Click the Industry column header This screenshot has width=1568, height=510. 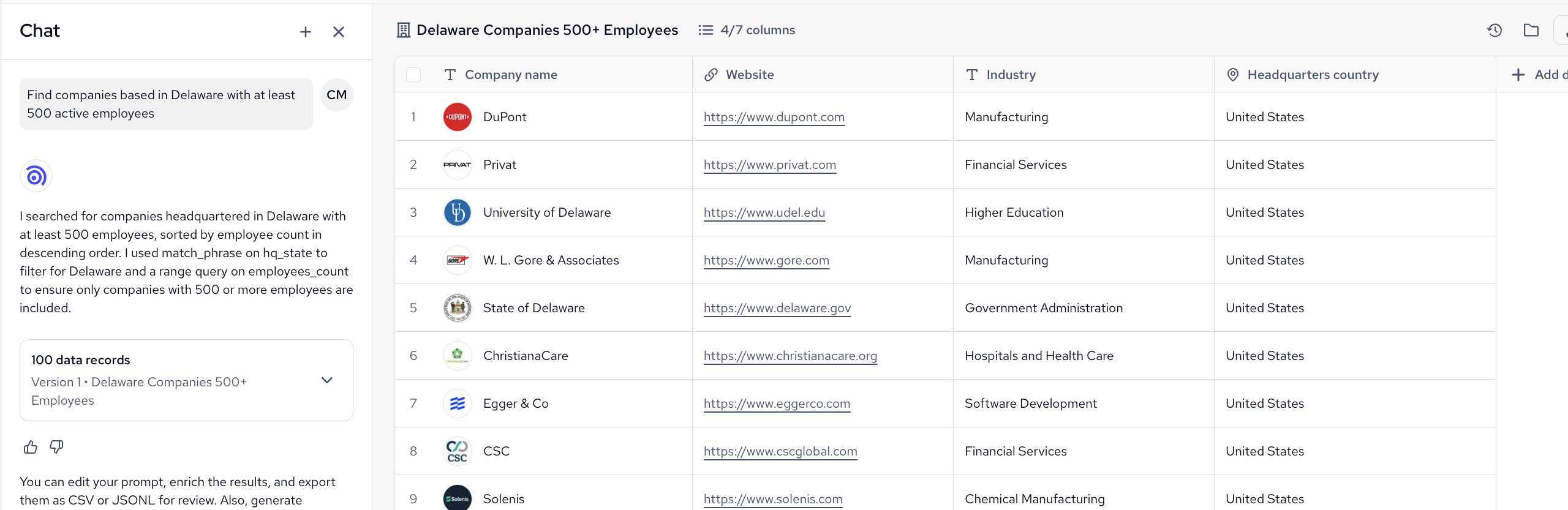[1011, 75]
